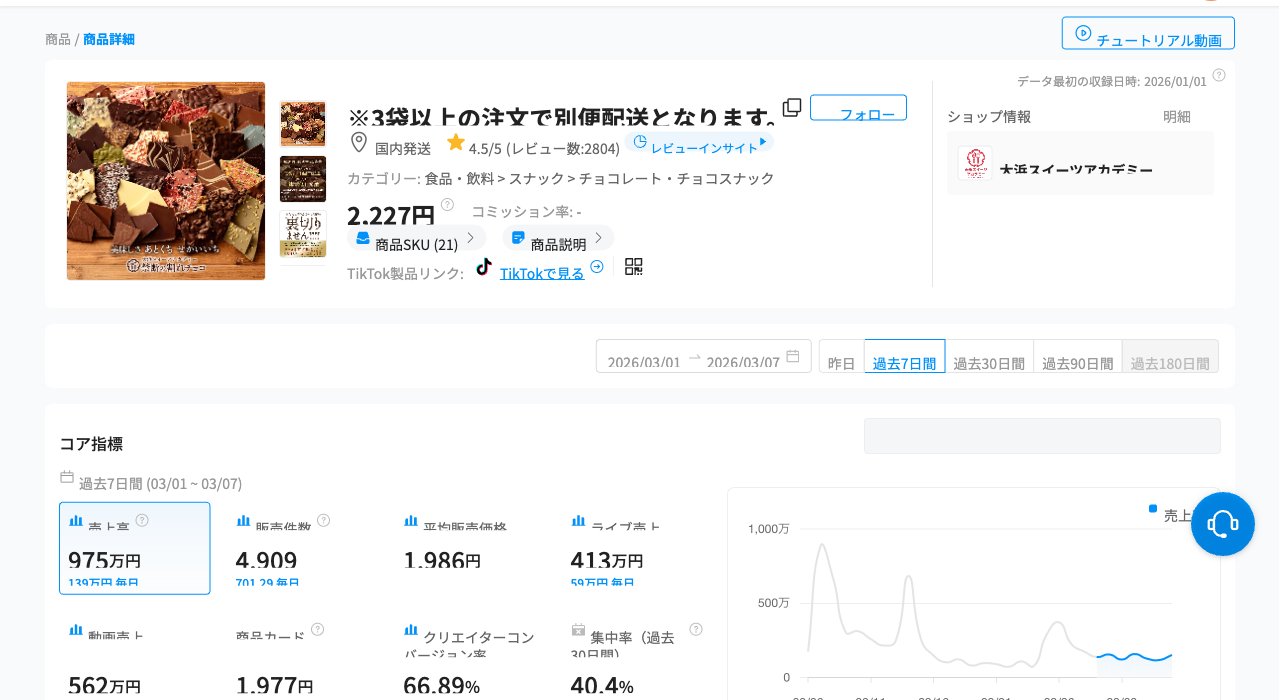Image resolution: width=1280 pixels, height=700 pixels.
Task: Copy the product title using the copy icon
Action: (791, 107)
